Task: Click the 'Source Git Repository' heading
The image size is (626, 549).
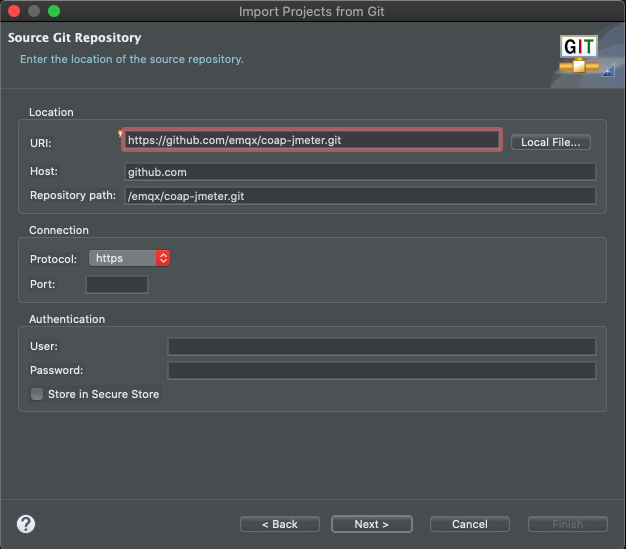Action: pos(75,38)
